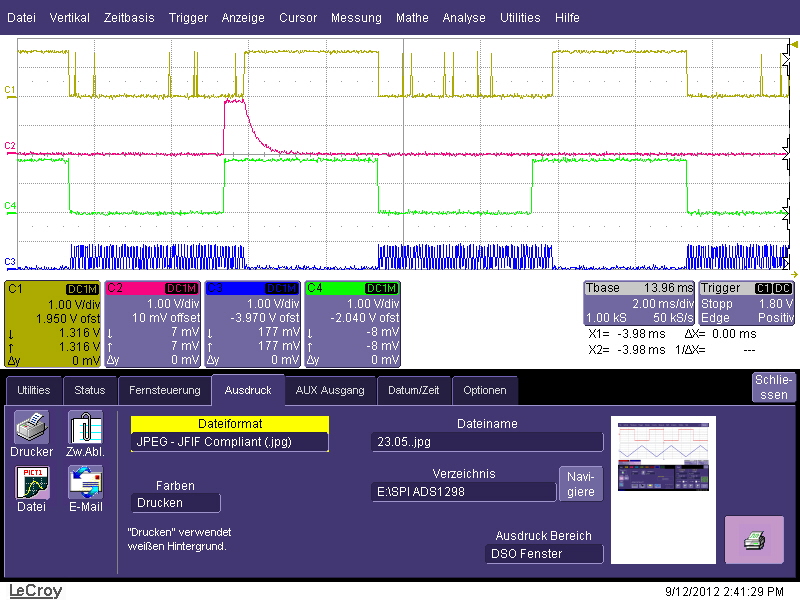Open the Ausdruck Bereich dropdown showing DSO Fenster
This screenshot has width=800, height=600.
544,553
